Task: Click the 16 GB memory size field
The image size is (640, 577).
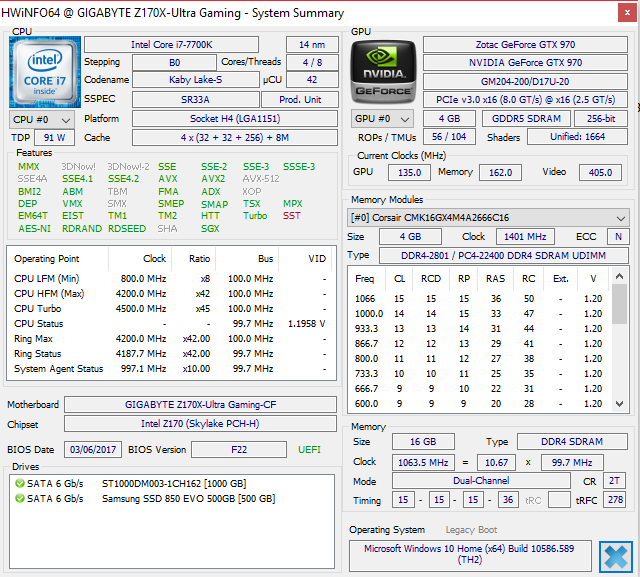Action: [x=423, y=442]
